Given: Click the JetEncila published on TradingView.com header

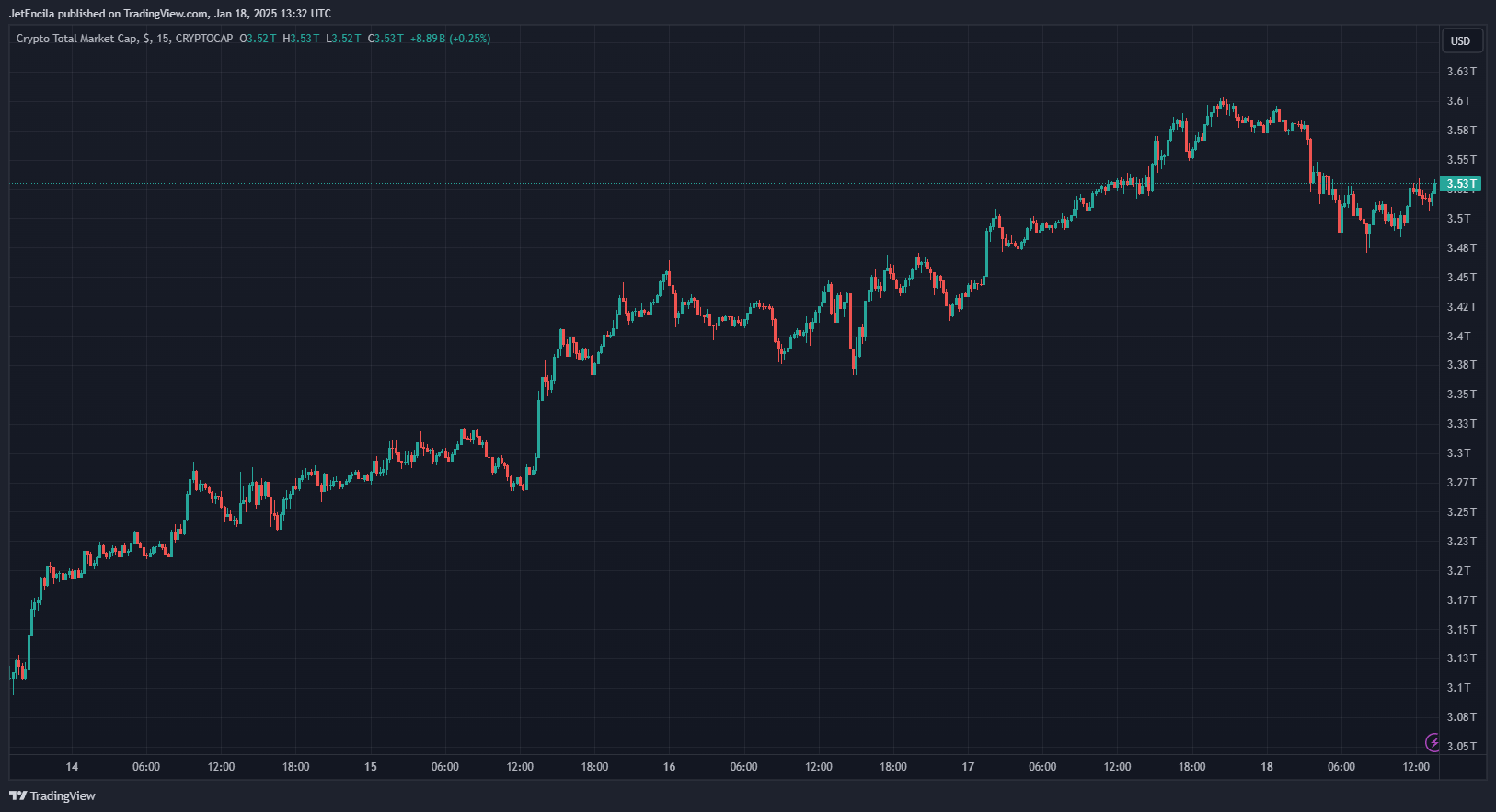Looking at the screenshot, I should [170, 14].
